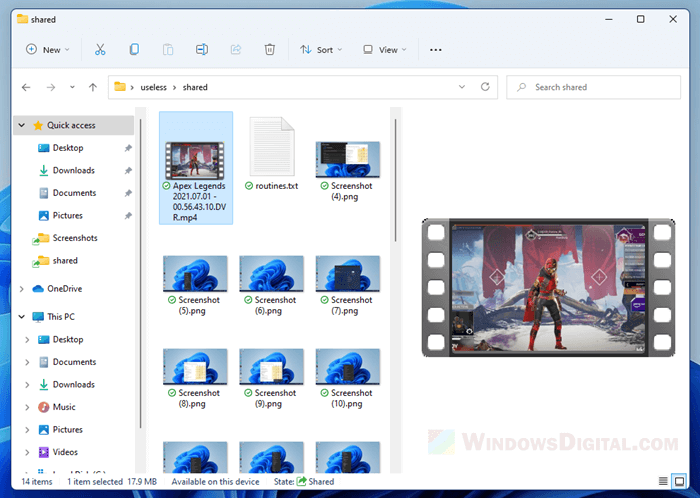Collapse the Quick access tree node
700x499 pixels.
point(21,125)
